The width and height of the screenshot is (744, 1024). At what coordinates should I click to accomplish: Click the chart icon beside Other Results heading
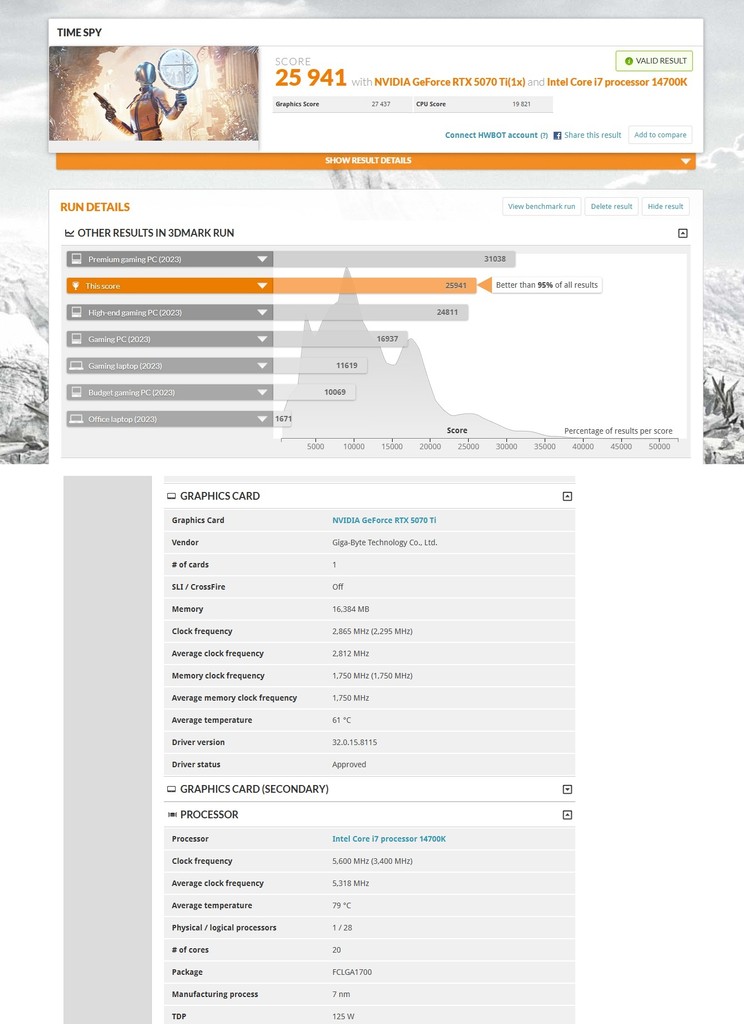69,233
